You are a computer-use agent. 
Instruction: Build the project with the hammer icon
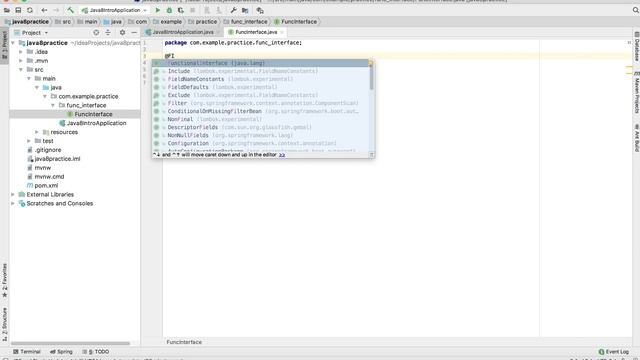pos(71,10)
